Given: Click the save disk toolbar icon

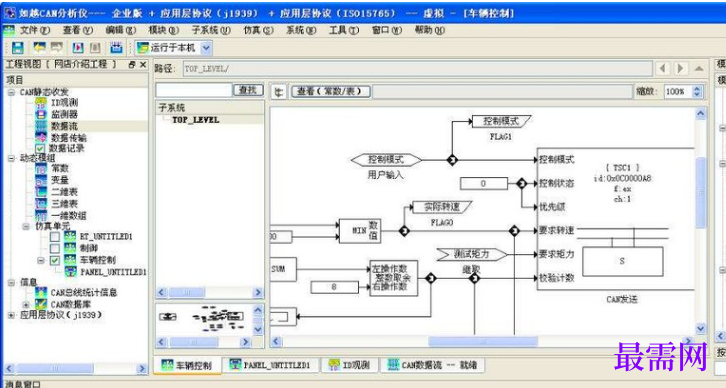Looking at the screenshot, I should pyautogui.click(x=18, y=47).
